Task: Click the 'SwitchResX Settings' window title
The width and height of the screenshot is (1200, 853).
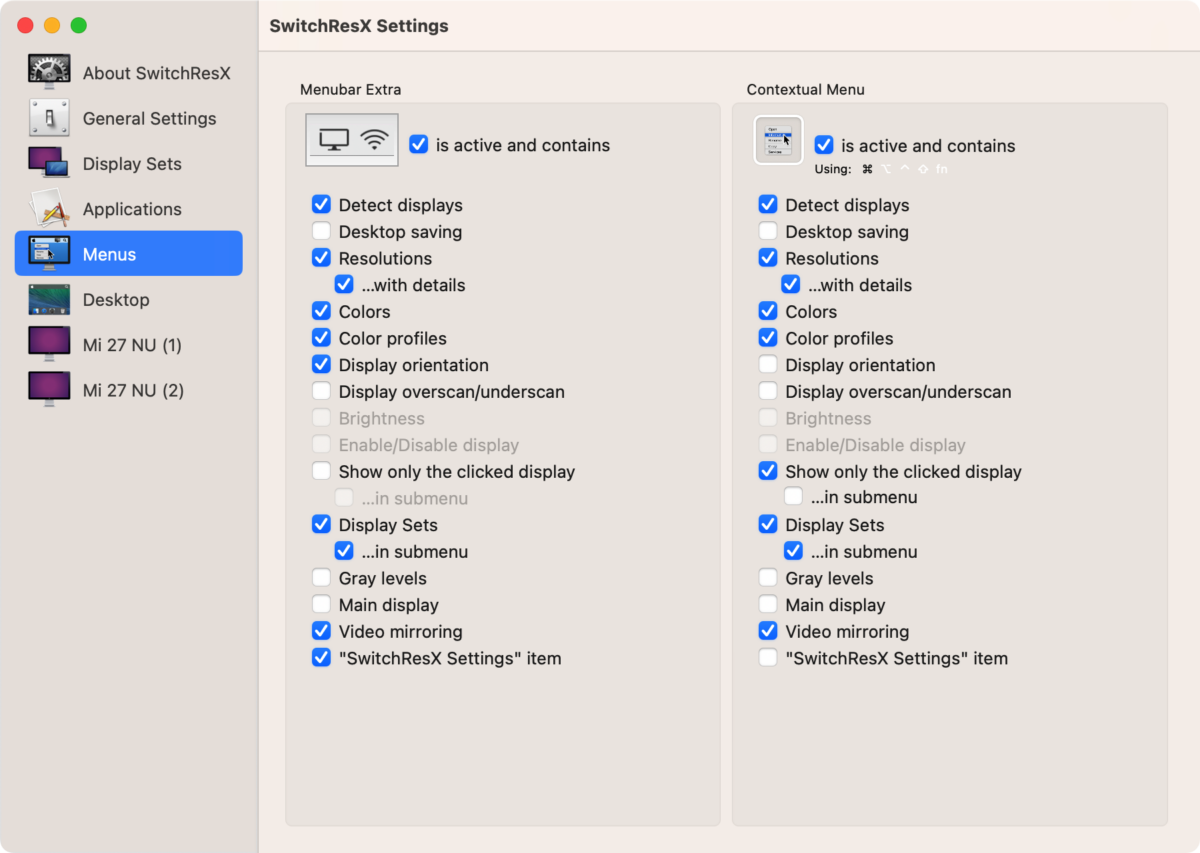Action: click(x=359, y=26)
